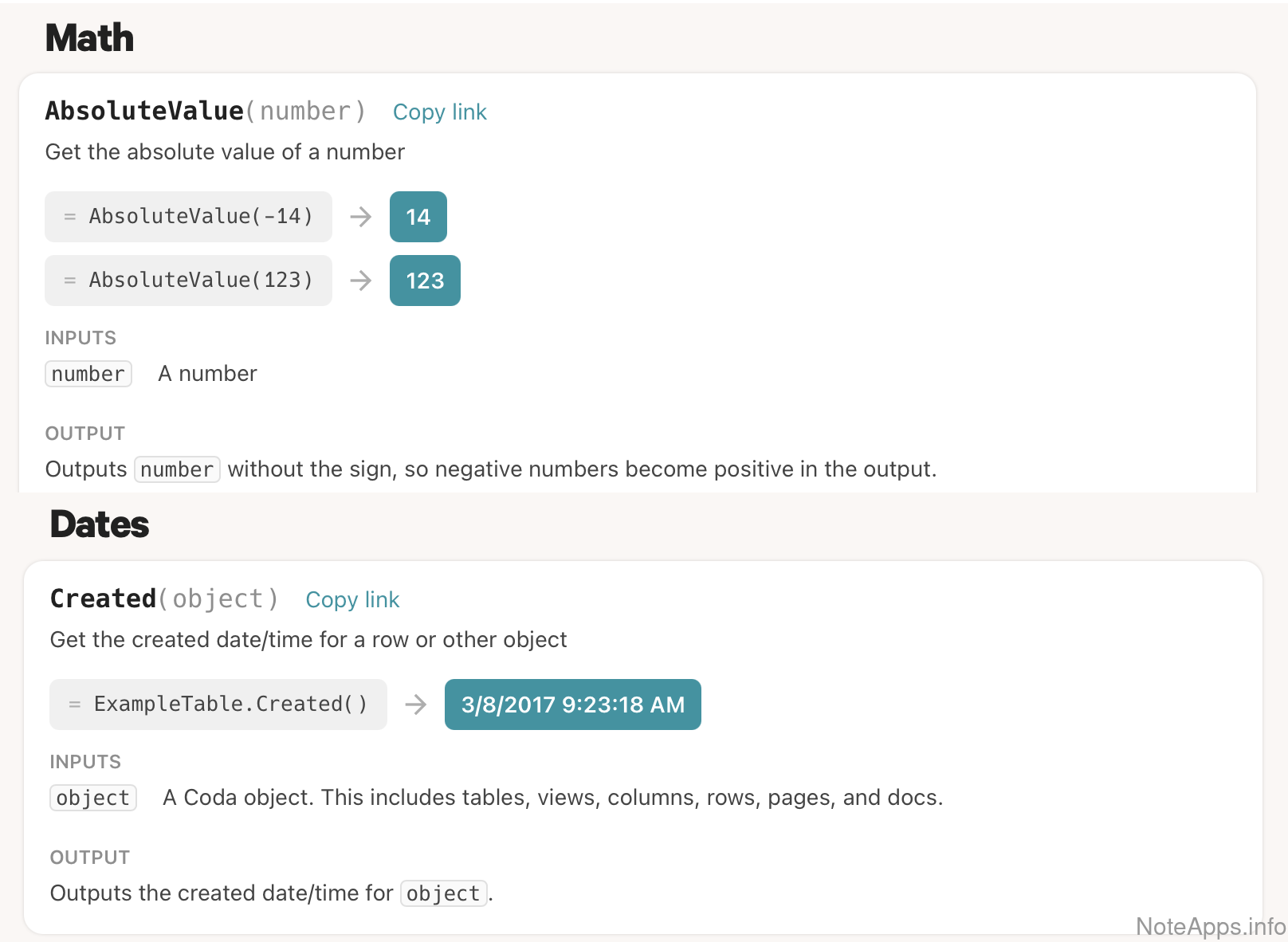The image size is (1288, 942).
Task: Click the object parameter chip under INPUTS
Action: pos(93,798)
